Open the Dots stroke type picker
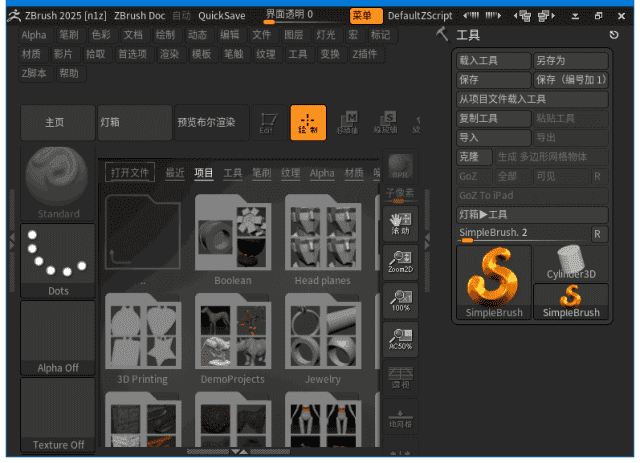The width and height of the screenshot is (640, 463). click(x=58, y=261)
